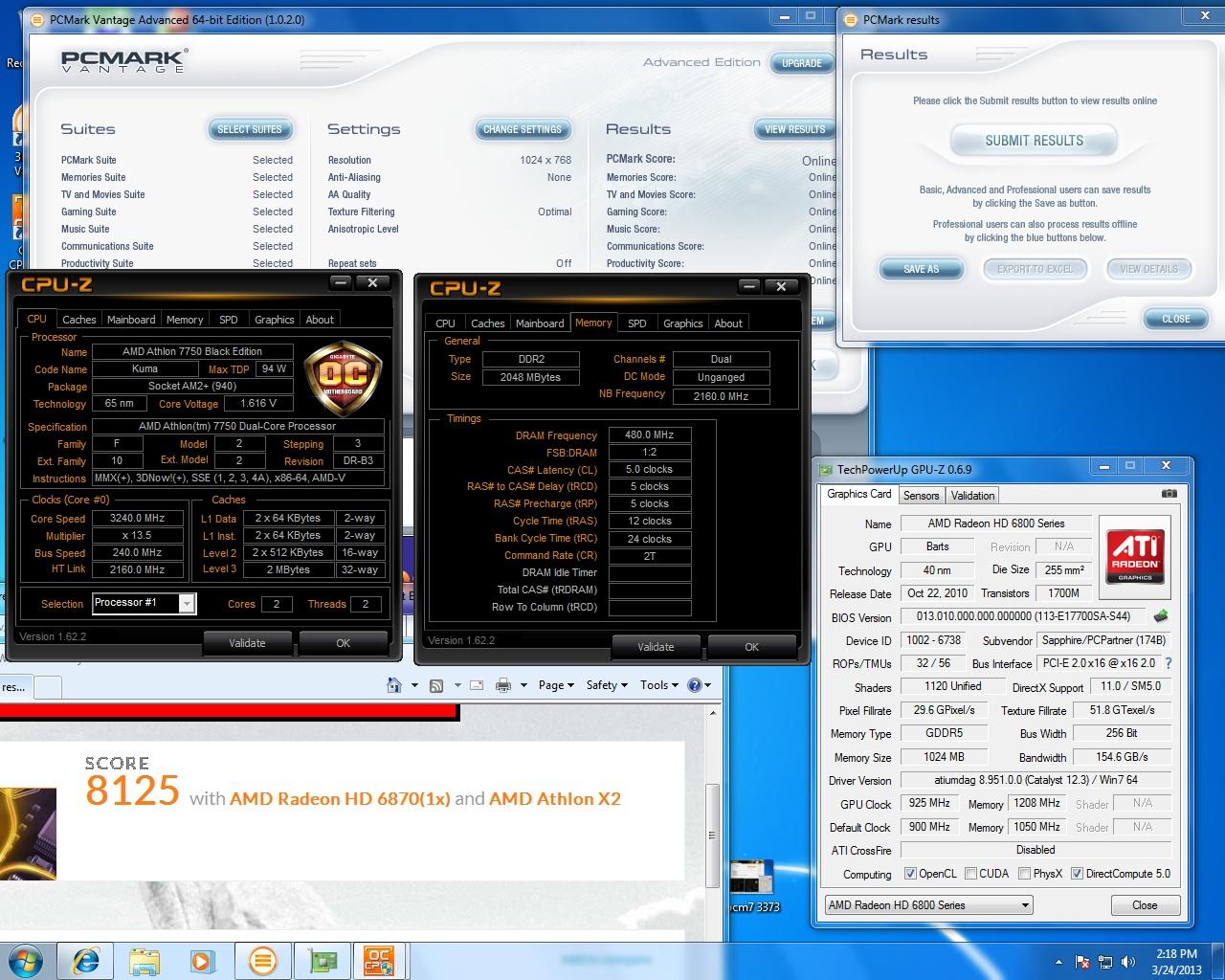The image size is (1225, 980).
Task: Open the Tools menu dropdown in IE
Action: (x=659, y=685)
